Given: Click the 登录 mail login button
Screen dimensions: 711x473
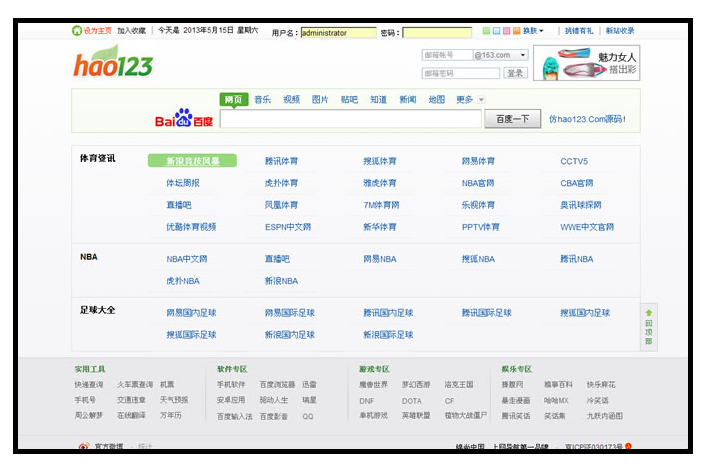Looking at the screenshot, I should pyautogui.click(x=515, y=73).
